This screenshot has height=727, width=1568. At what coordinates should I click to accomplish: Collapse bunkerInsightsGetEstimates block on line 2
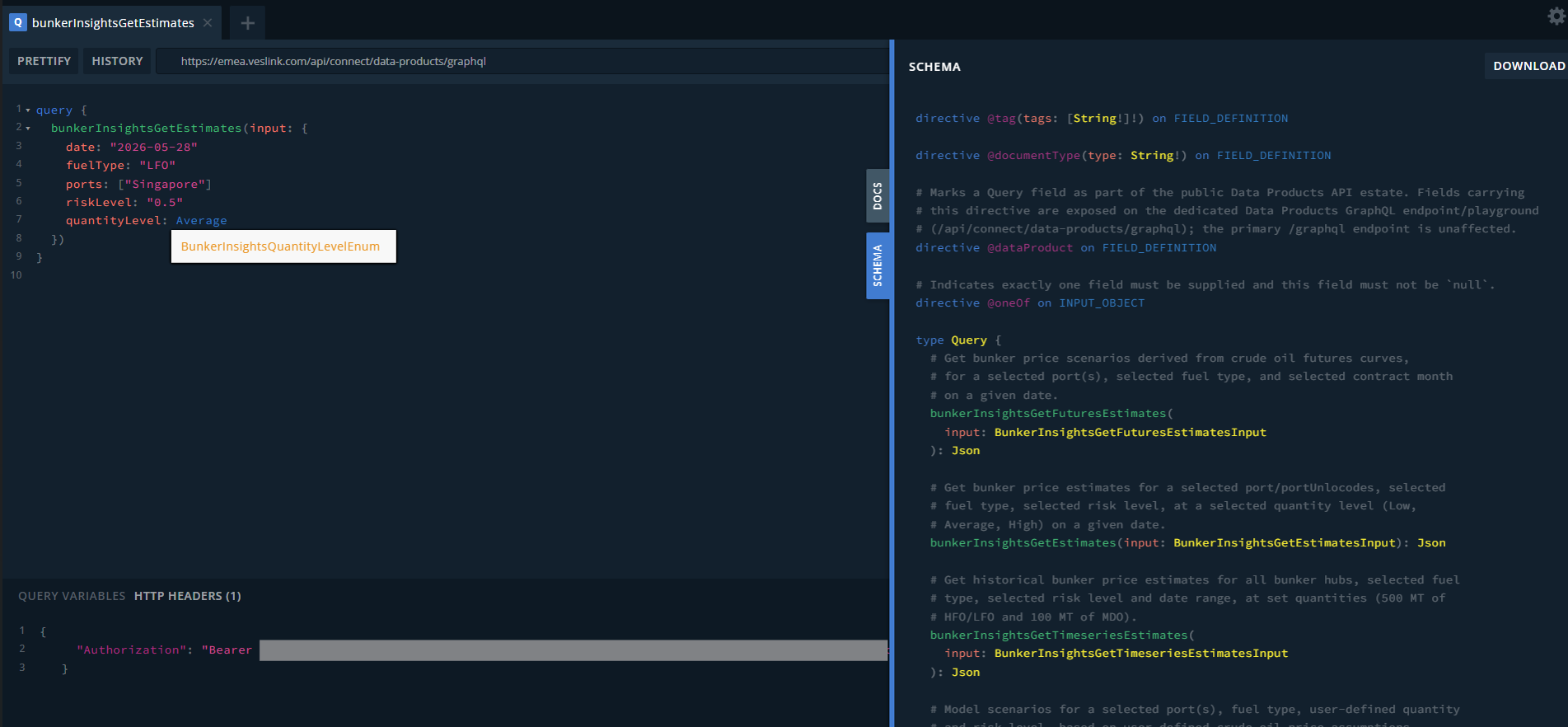[x=28, y=128]
